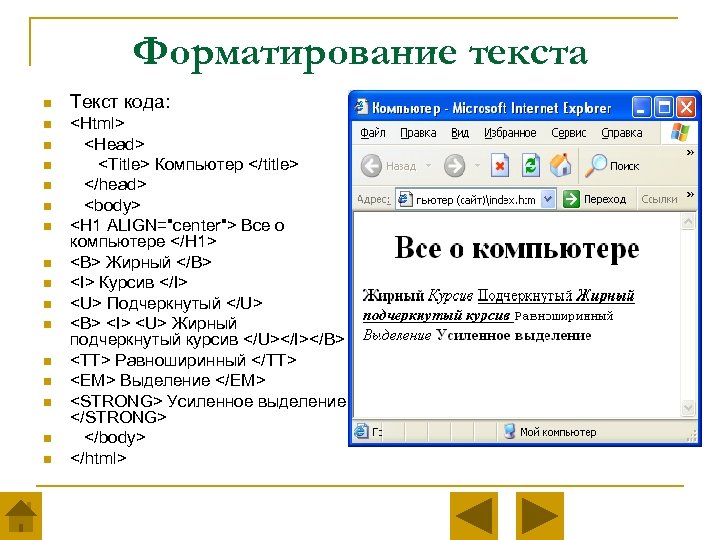Click the heading 'Все о компьютере'

click(517, 248)
